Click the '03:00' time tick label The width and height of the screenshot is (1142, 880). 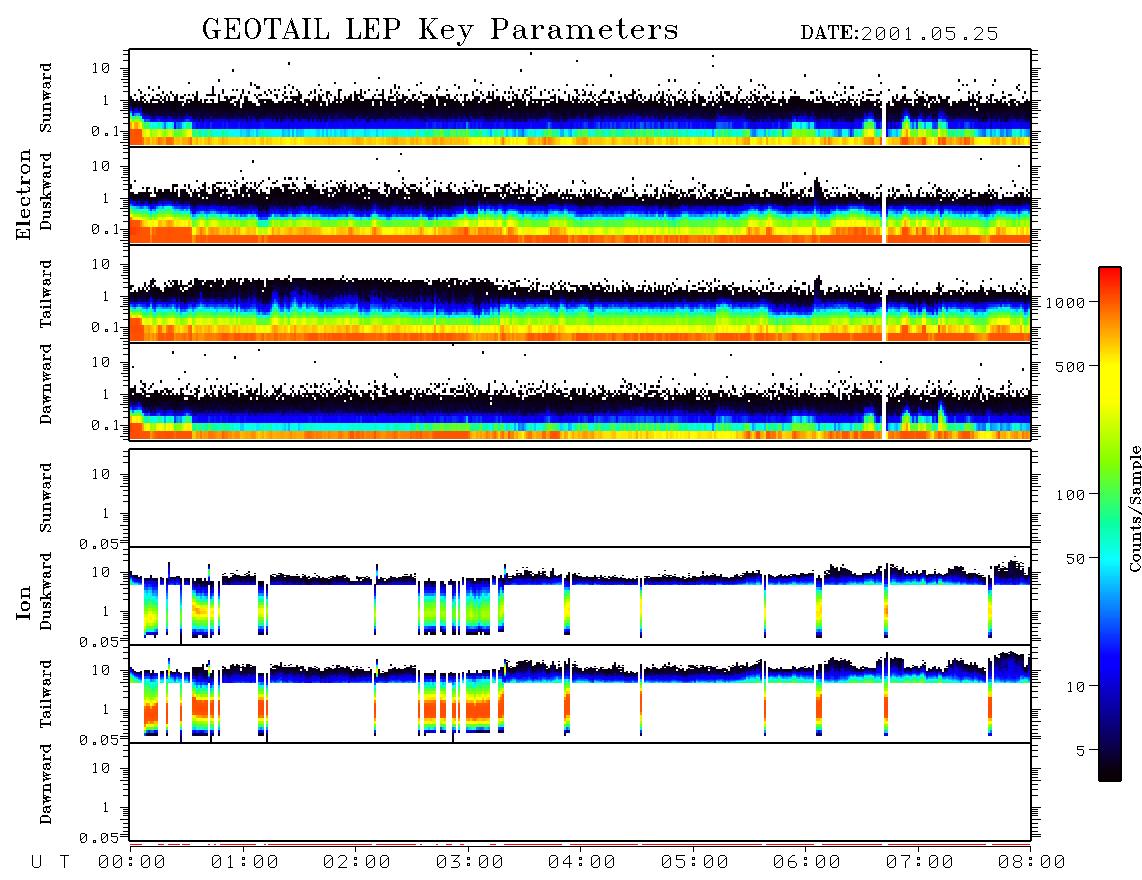pyautogui.click(x=470, y=863)
